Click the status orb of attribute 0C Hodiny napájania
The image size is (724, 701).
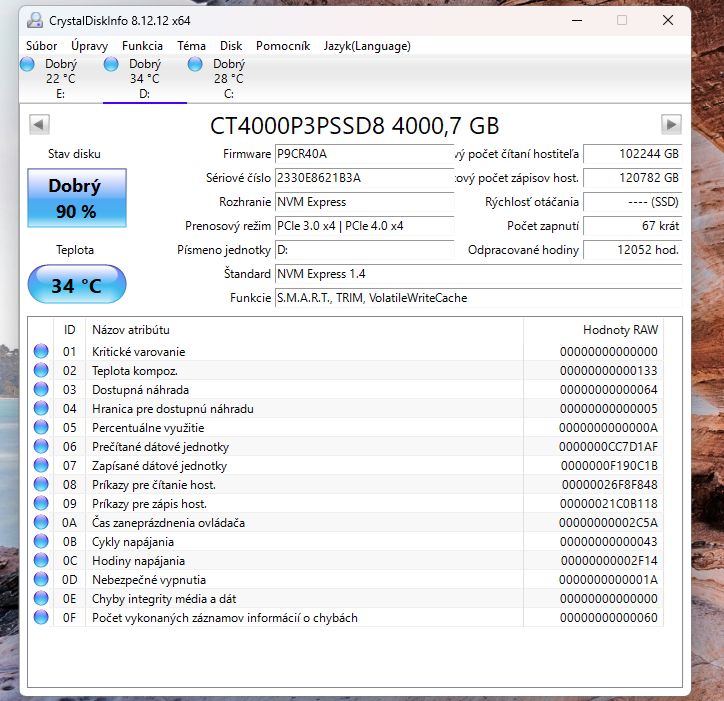click(41, 560)
